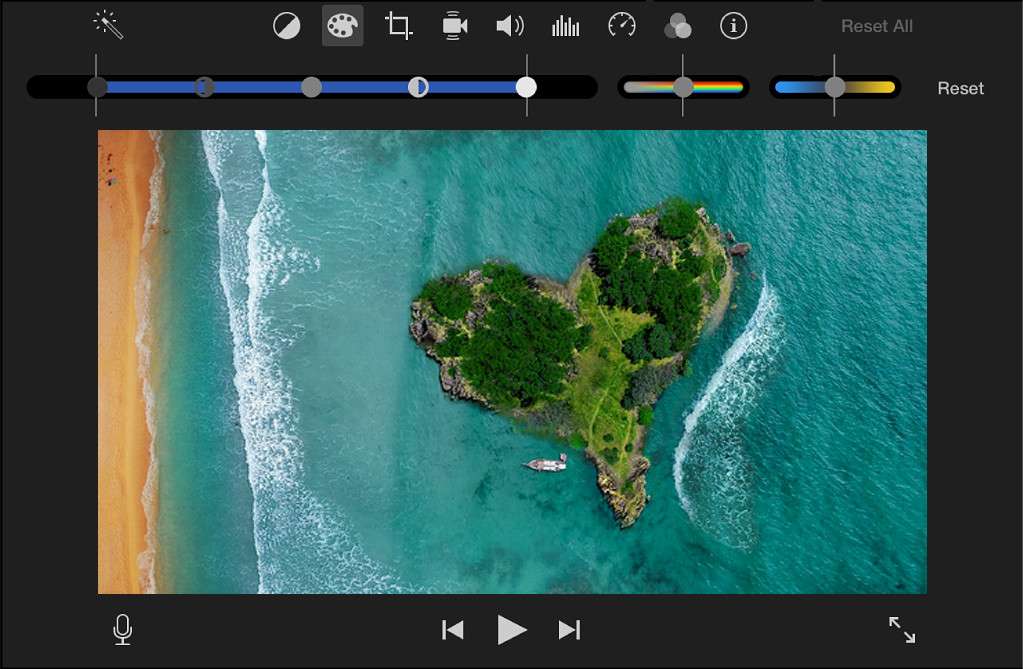Open the color balance tool
Screen dimensions: 1023x669
click(286, 25)
